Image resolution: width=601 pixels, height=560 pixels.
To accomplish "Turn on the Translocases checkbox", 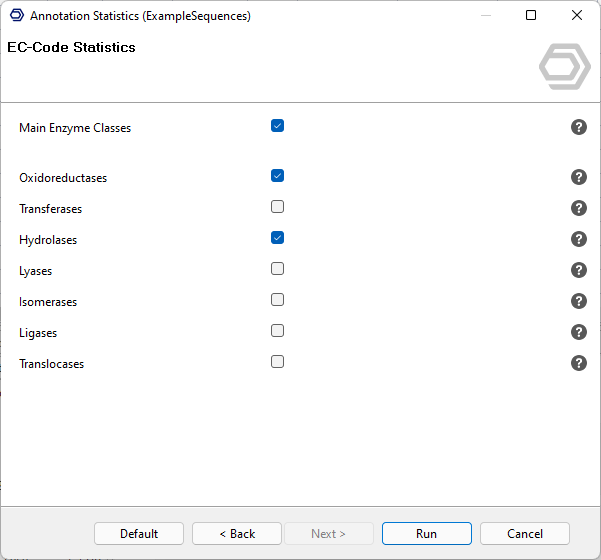I will pos(278,362).
